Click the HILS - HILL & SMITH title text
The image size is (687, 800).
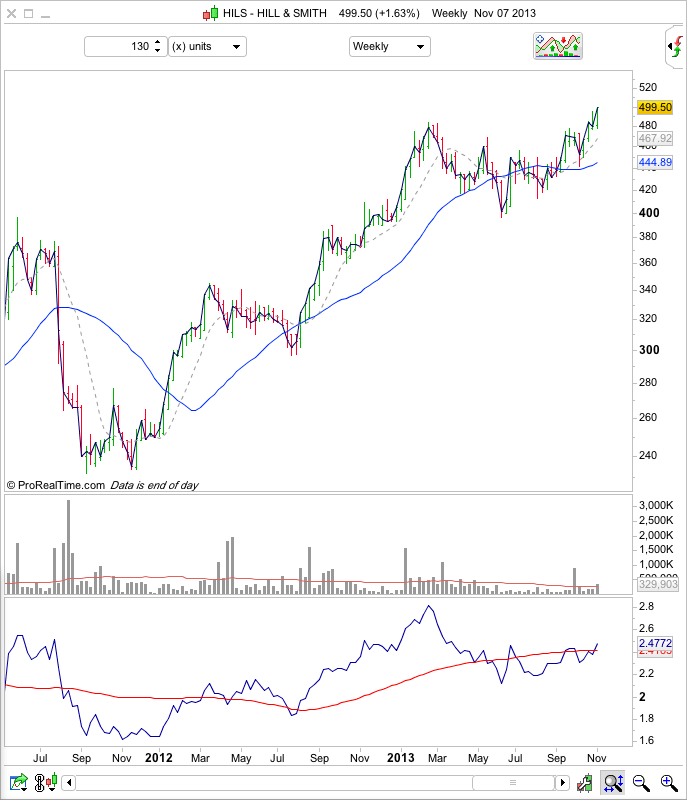[274, 13]
